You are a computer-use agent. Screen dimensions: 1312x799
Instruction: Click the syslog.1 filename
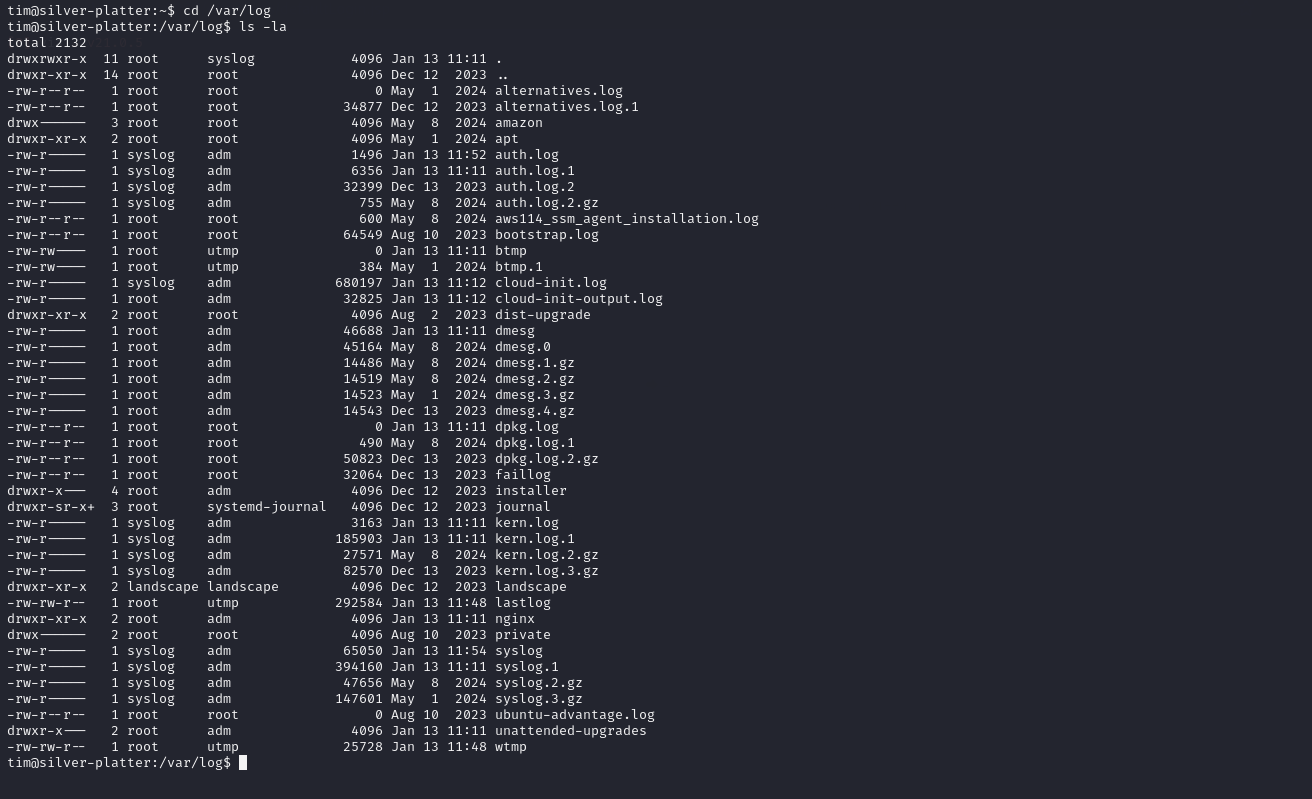[x=527, y=667]
